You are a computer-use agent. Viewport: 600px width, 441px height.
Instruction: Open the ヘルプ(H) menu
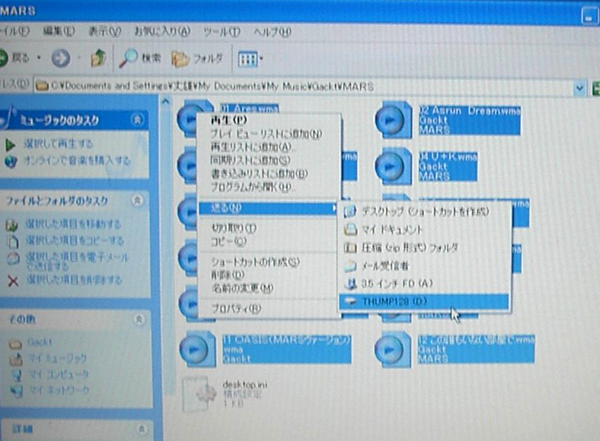272,32
